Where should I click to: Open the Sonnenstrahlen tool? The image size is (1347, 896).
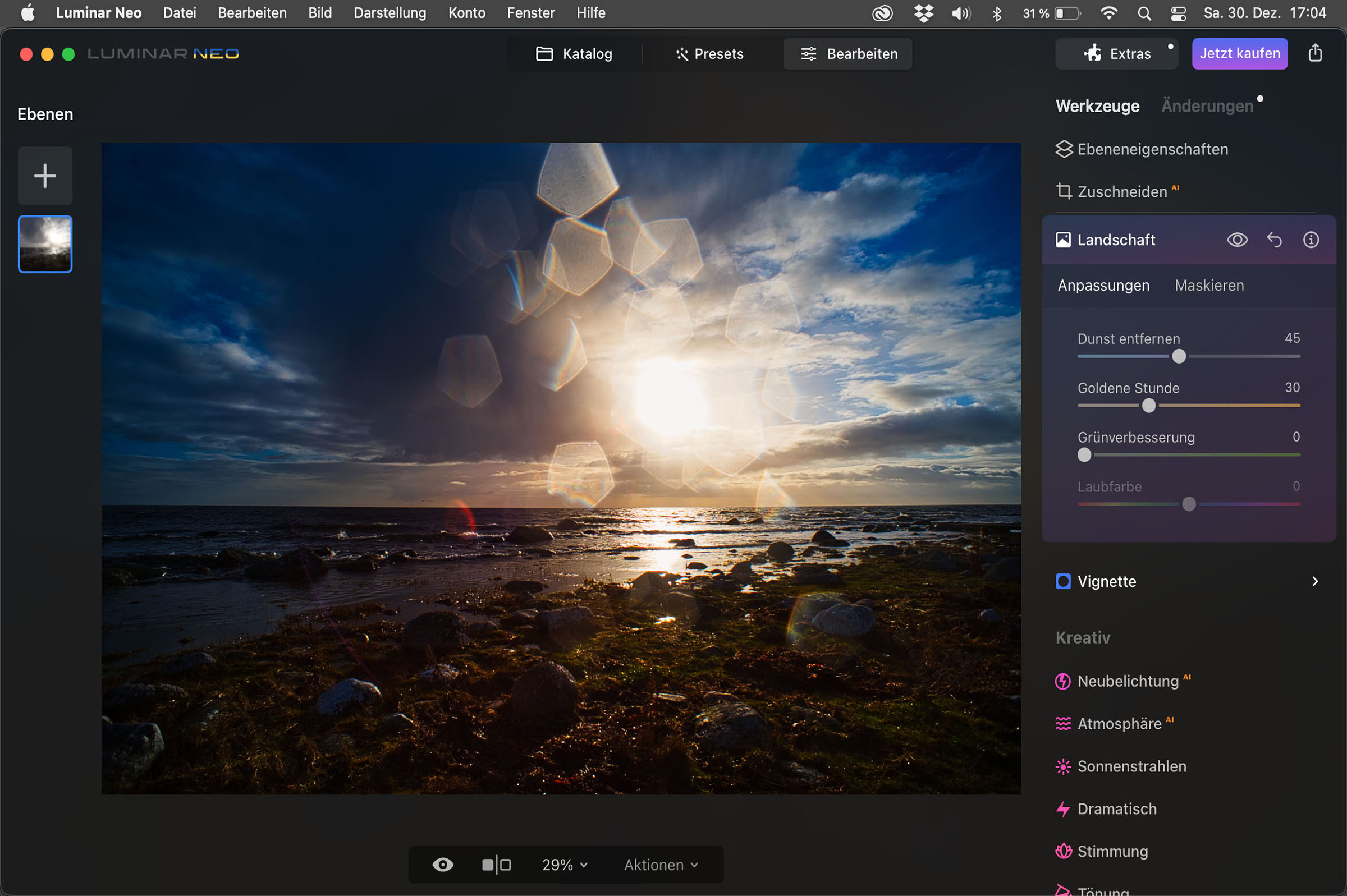tap(1131, 766)
